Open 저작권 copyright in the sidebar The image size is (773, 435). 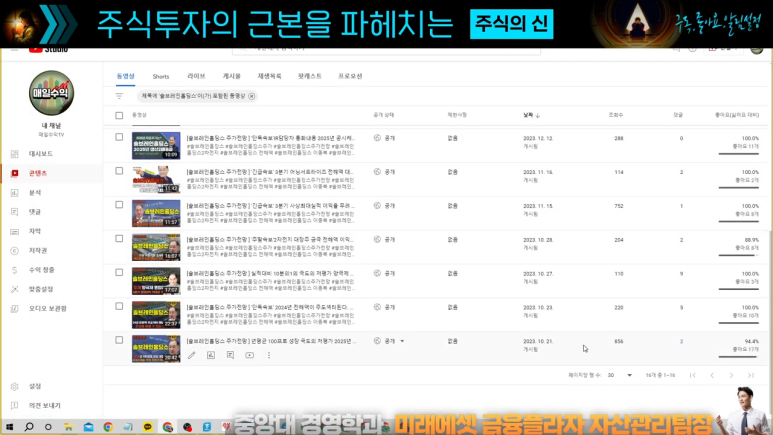[37, 251]
